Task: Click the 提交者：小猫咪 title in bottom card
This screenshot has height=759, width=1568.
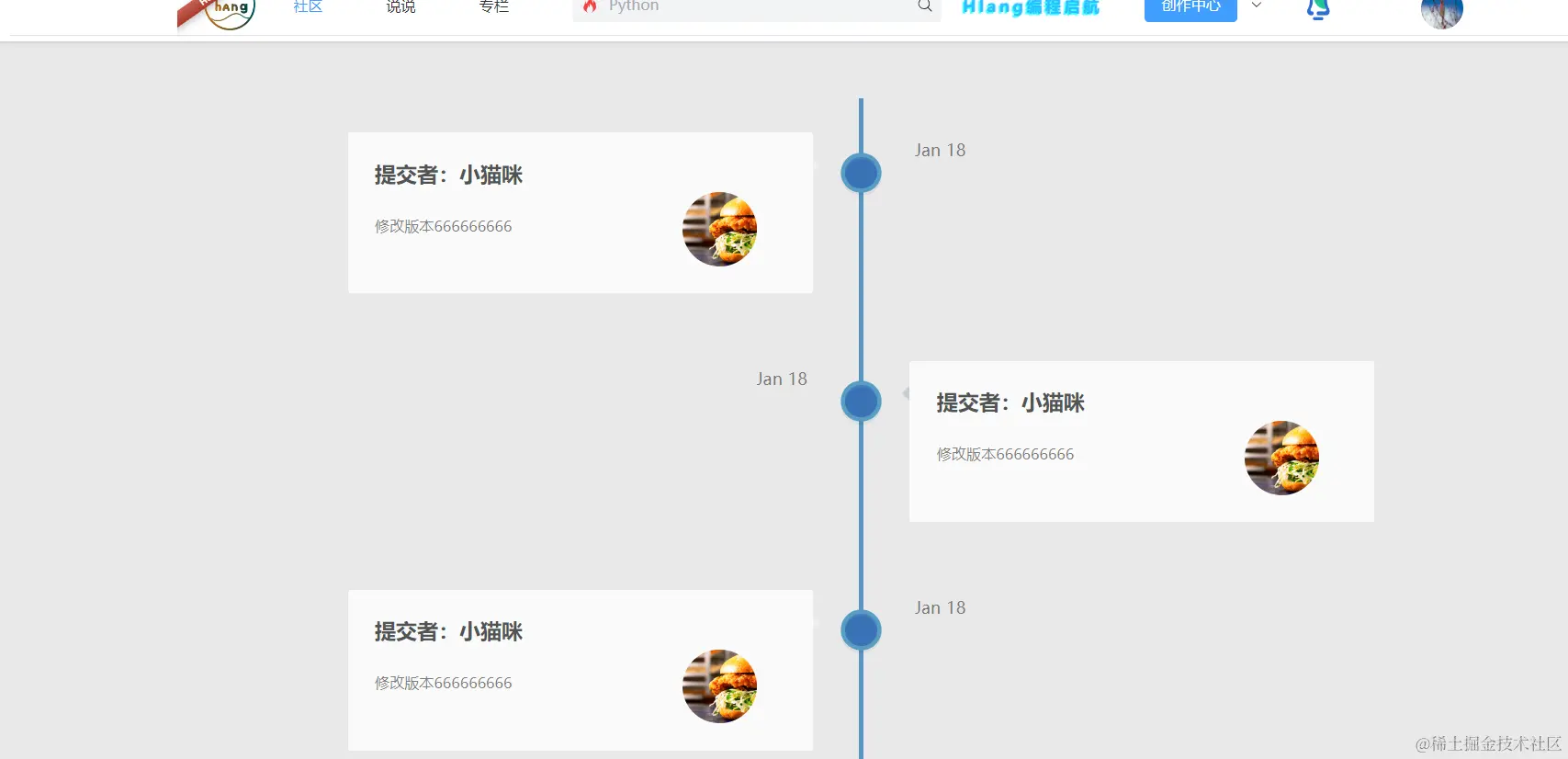Action: [x=448, y=631]
